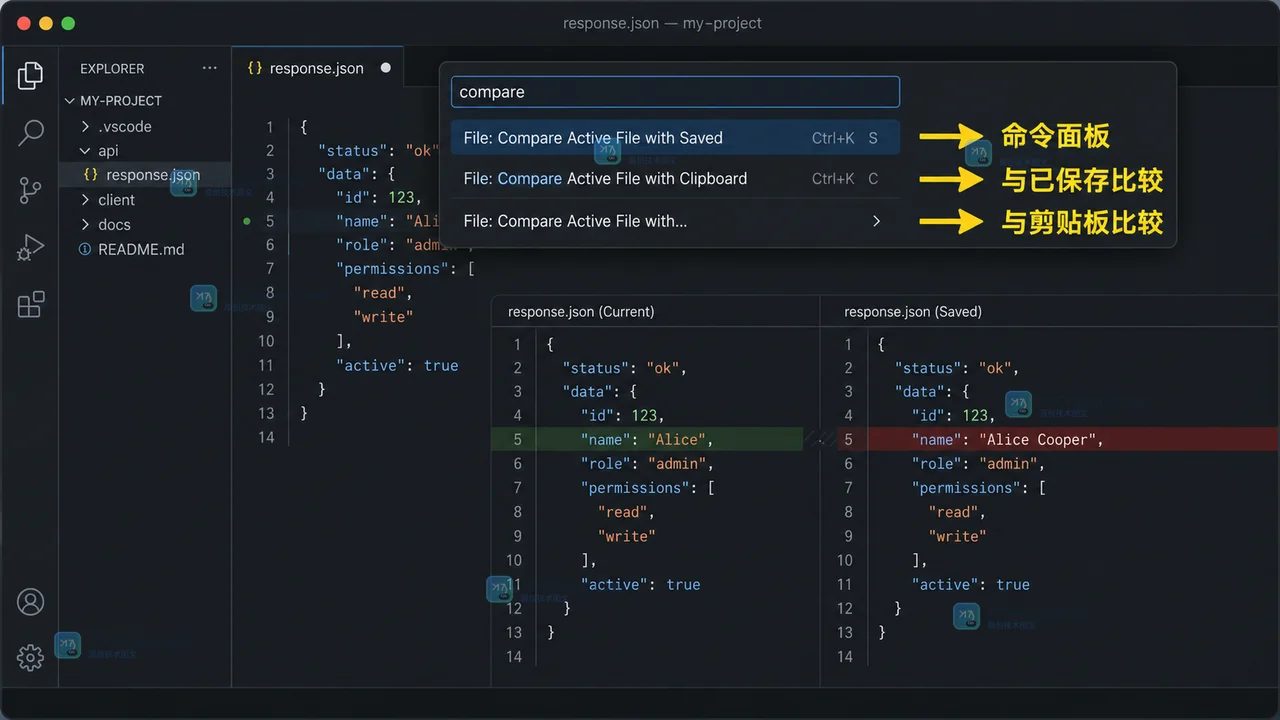Click the unsaved dot on response.json tab
Viewport: 1280px width, 720px height.
coord(385,69)
